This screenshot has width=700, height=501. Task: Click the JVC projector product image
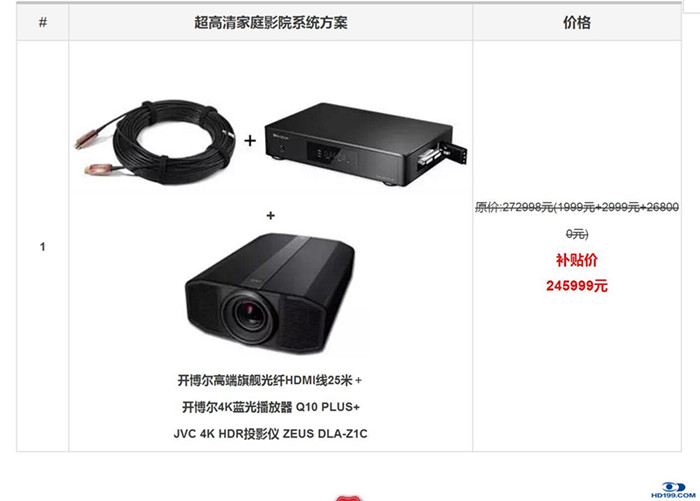270,293
